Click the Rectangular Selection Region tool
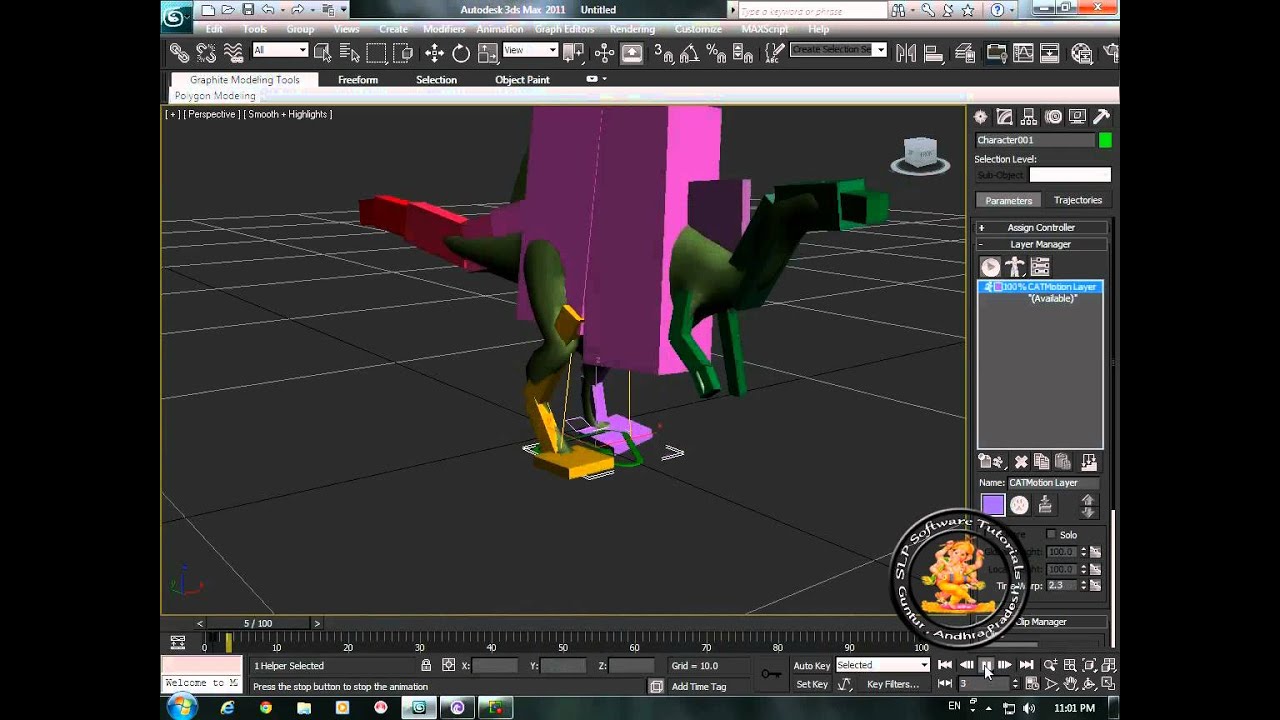Image resolution: width=1280 pixels, height=720 pixels. [376, 53]
